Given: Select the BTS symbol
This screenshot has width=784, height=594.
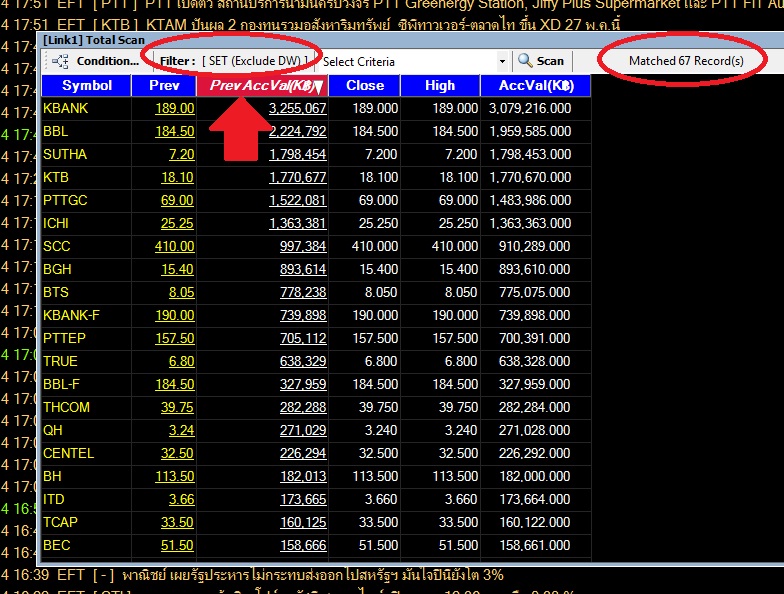Looking at the screenshot, I should pyautogui.click(x=56, y=292).
